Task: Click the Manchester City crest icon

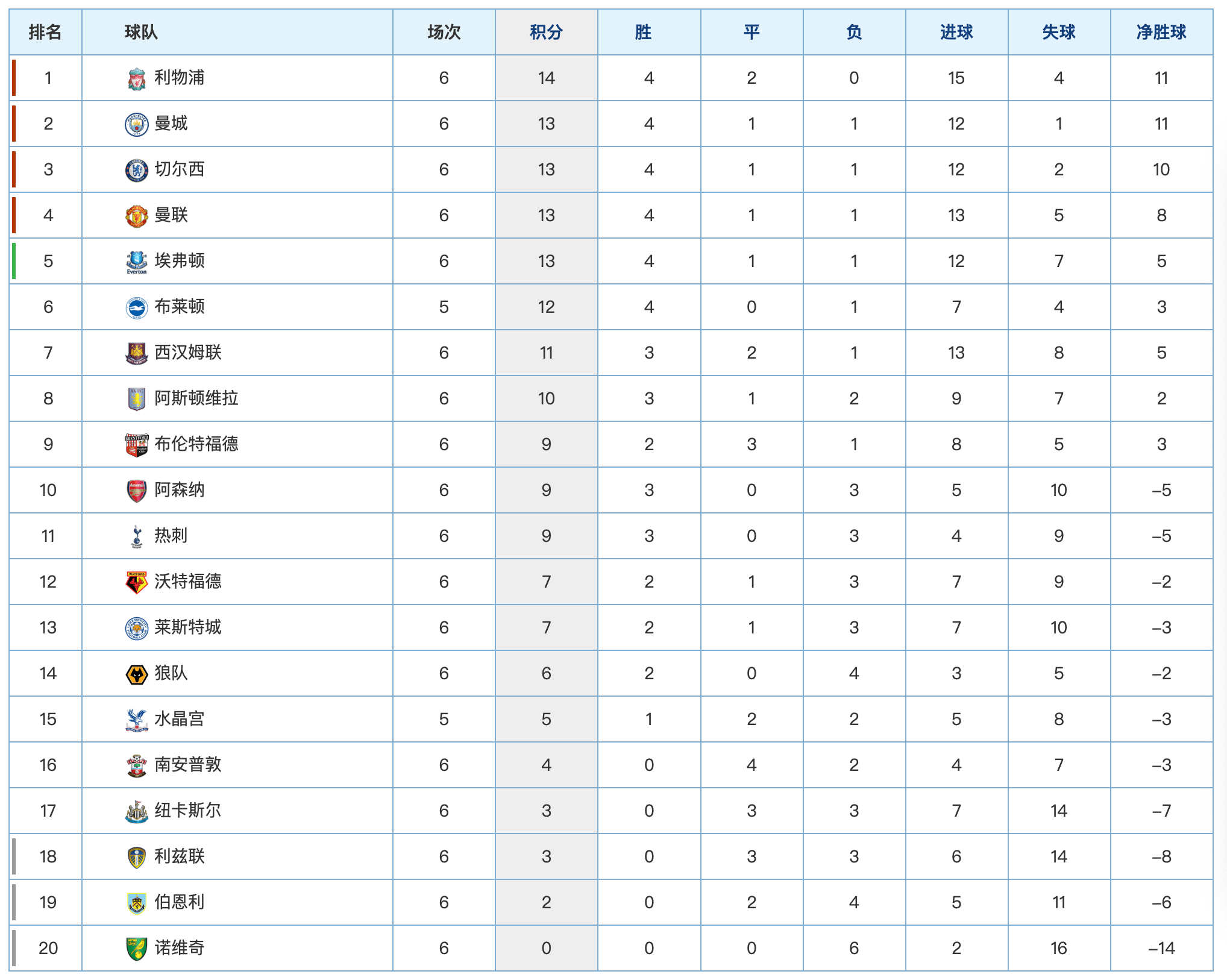Action: click(x=137, y=124)
